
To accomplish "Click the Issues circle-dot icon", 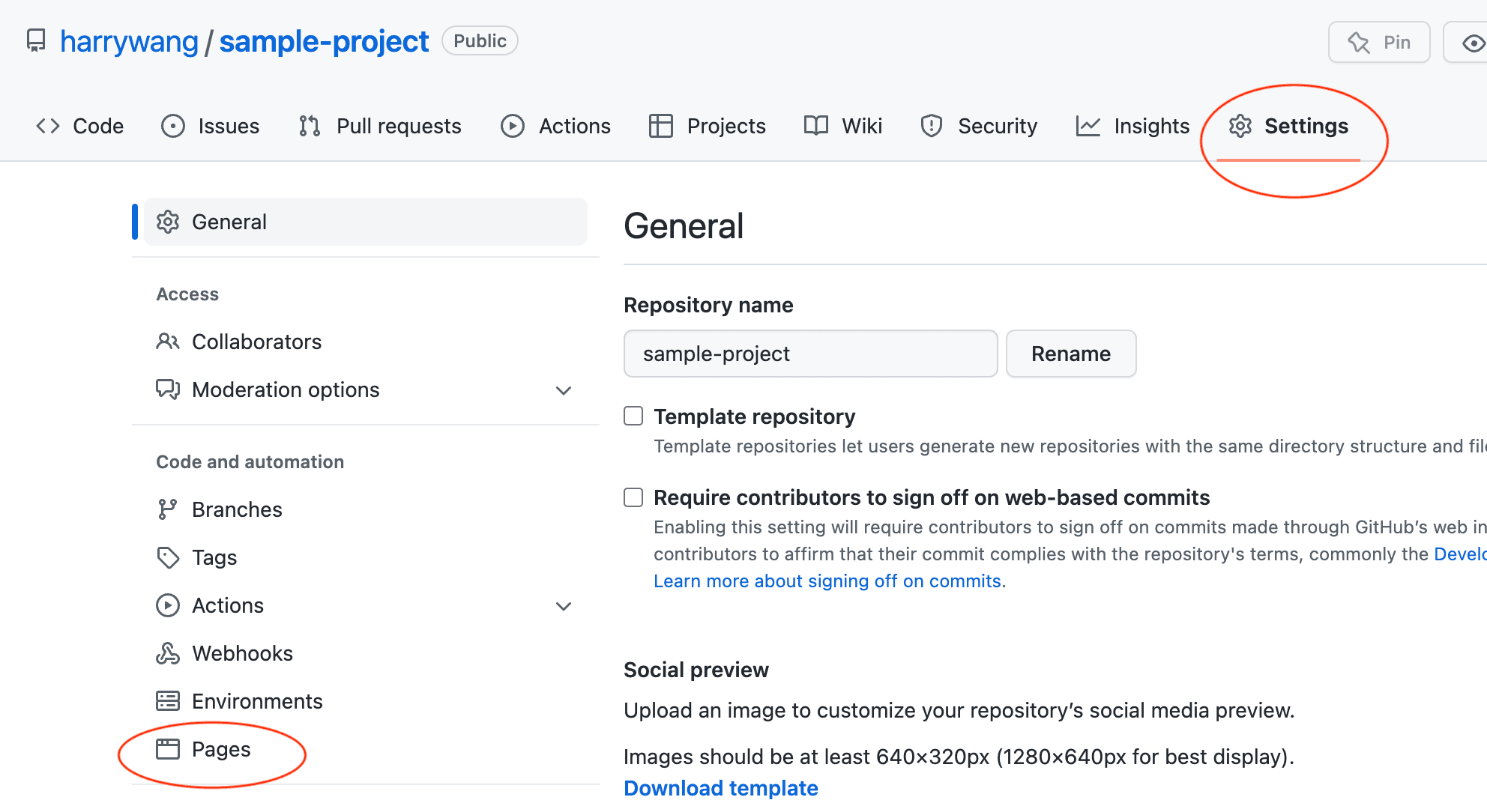I will click(173, 126).
